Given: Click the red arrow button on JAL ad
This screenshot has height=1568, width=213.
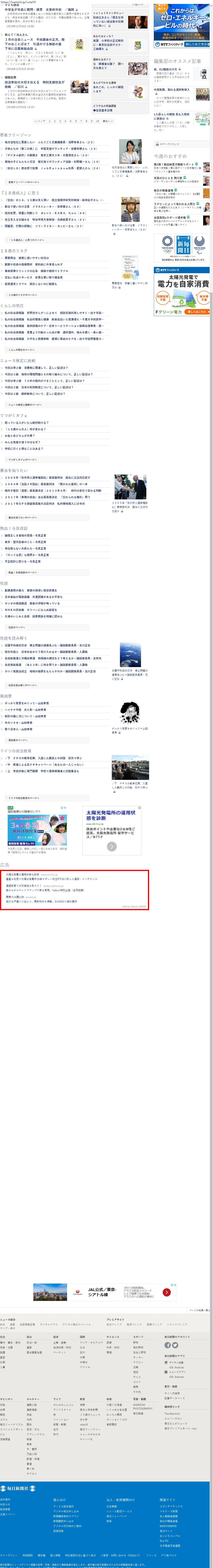Looking at the screenshot, I should 167,1292.
